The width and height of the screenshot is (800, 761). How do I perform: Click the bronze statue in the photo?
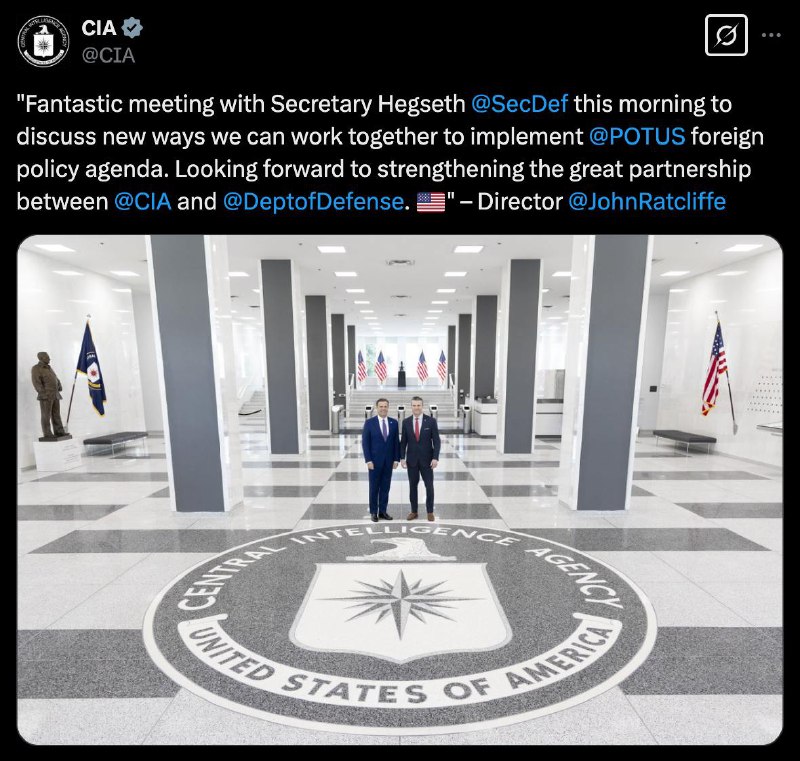tap(49, 396)
